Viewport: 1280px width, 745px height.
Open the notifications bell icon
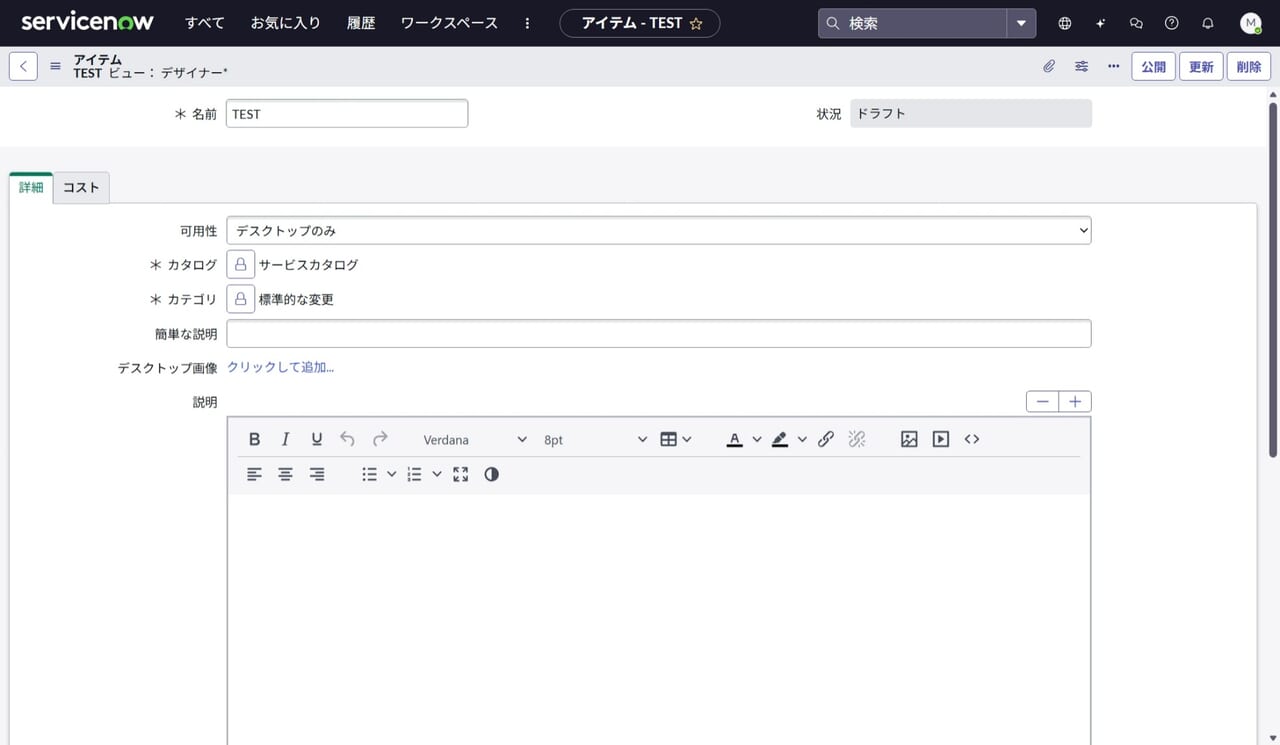click(x=1208, y=23)
